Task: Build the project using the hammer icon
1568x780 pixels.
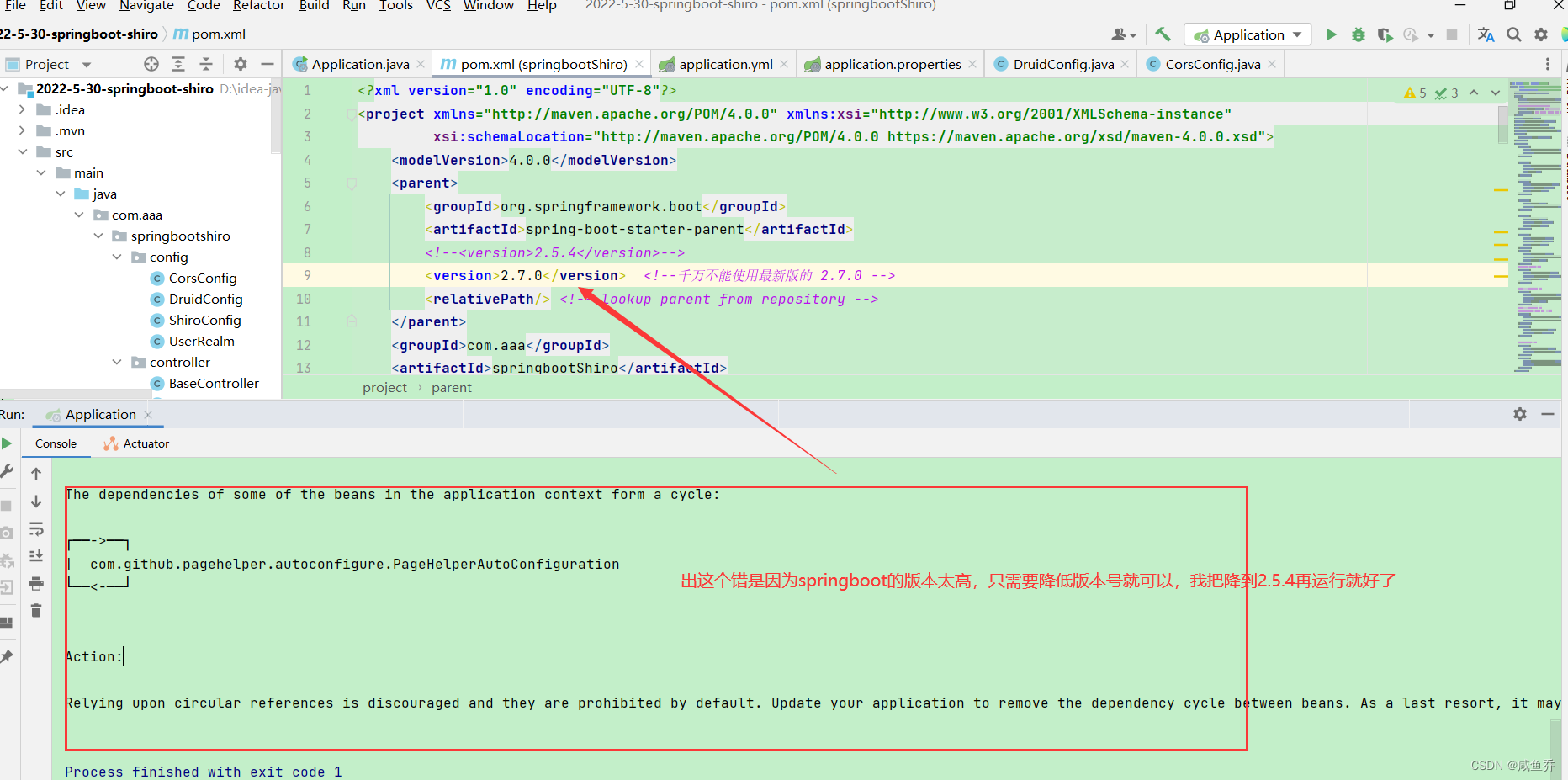Action: (1163, 34)
